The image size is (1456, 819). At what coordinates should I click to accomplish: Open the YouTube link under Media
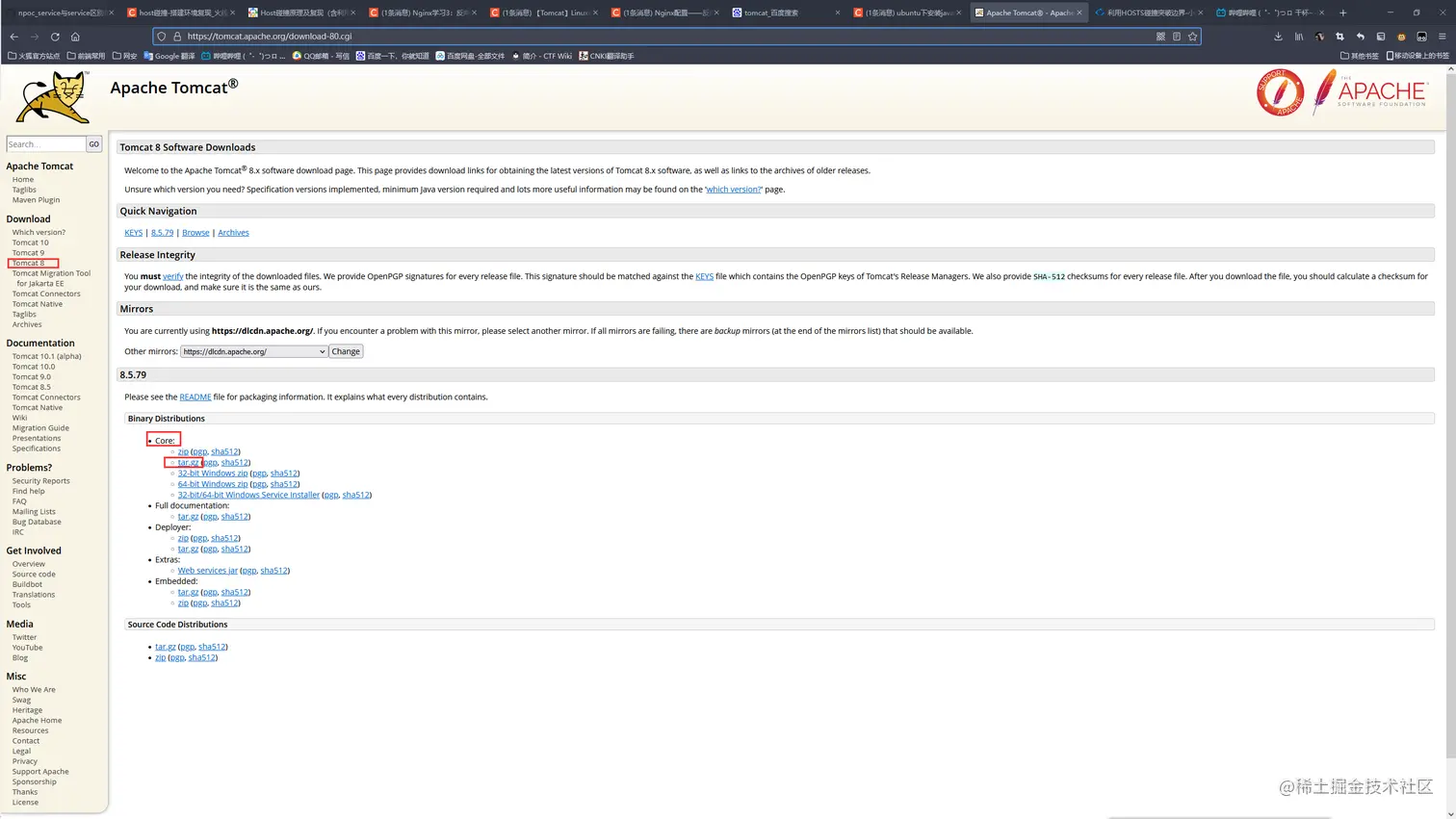[27, 648]
